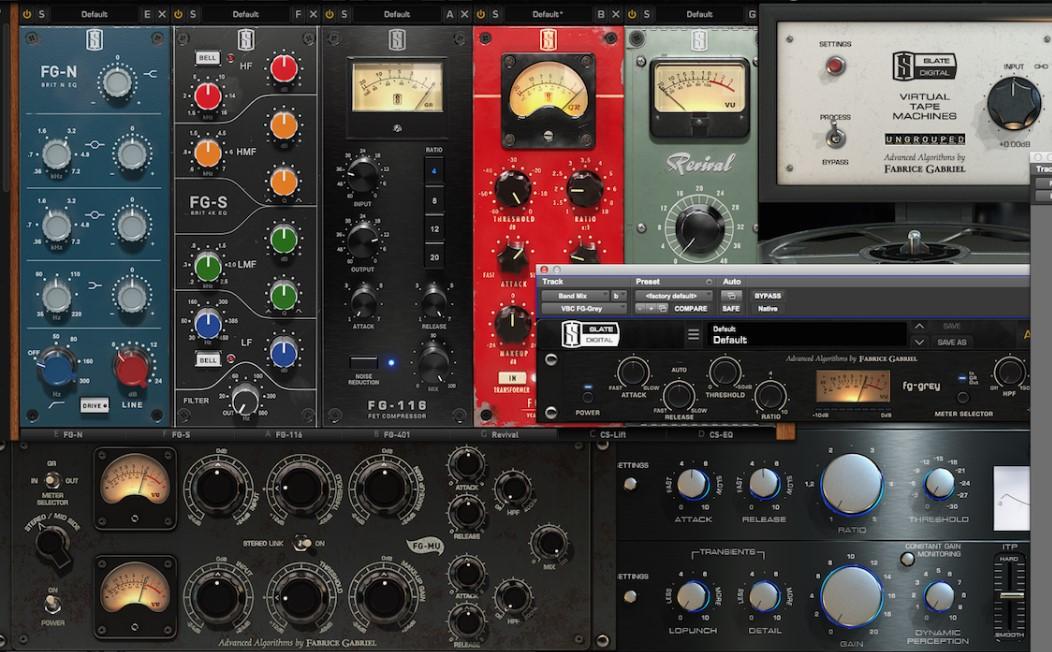
Task: Open the FG-Grey hamburger preset menu
Action: pyautogui.click(x=694, y=333)
